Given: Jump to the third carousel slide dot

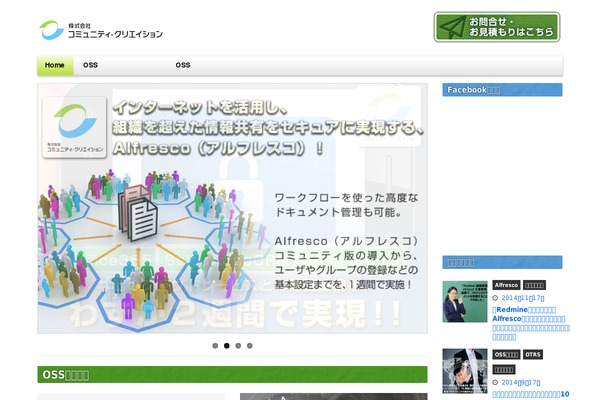Looking at the screenshot, I should 238,346.
